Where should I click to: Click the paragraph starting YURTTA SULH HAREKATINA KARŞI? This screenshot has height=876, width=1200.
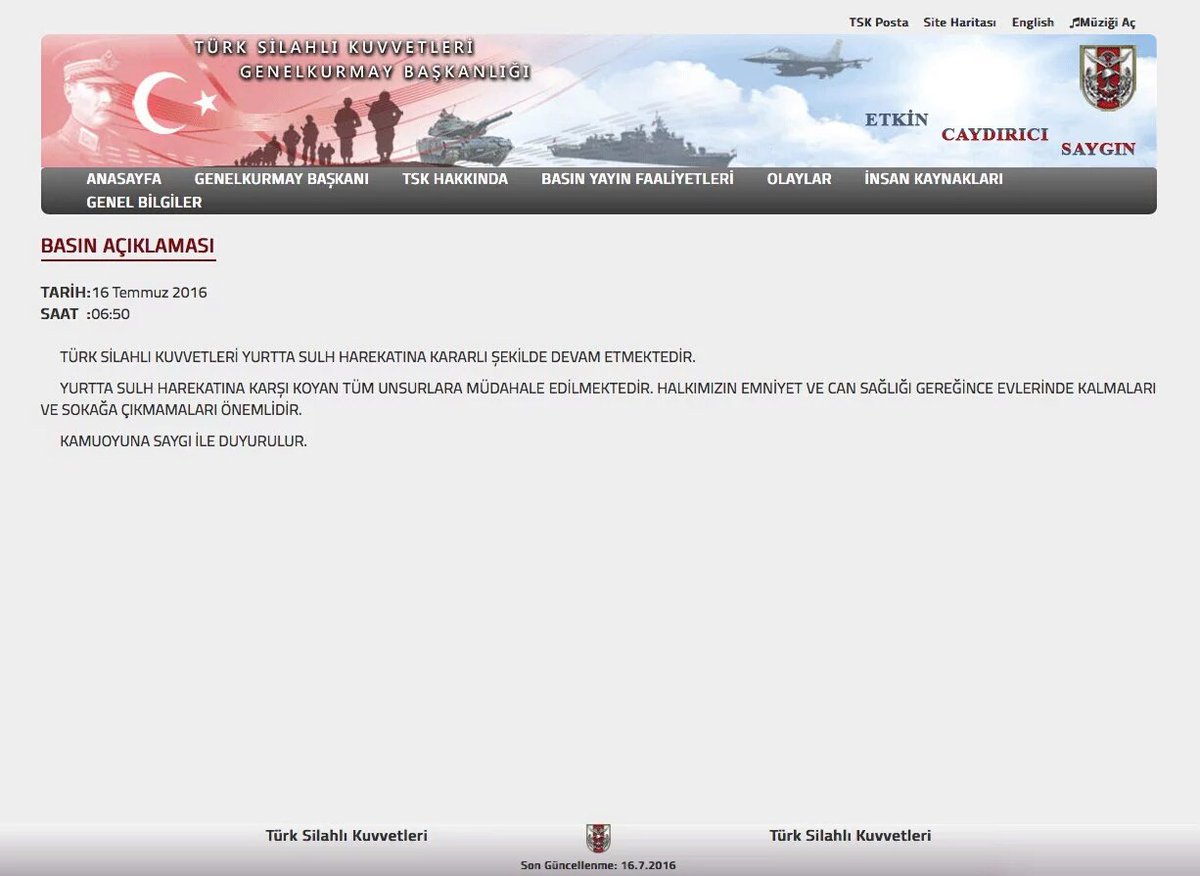click(598, 399)
